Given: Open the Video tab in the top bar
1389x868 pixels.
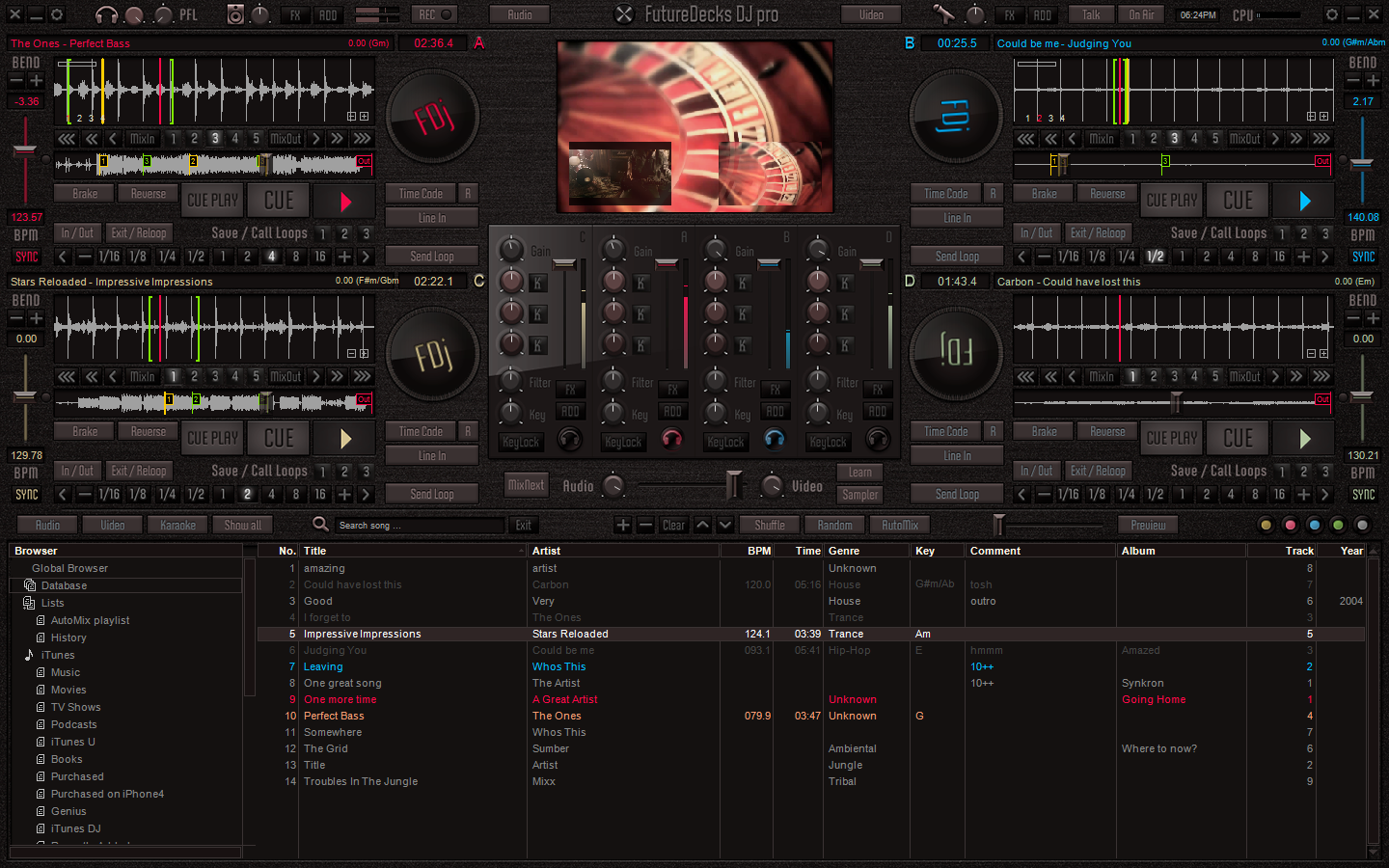Looking at the screenshot, I should coord(870,14).
